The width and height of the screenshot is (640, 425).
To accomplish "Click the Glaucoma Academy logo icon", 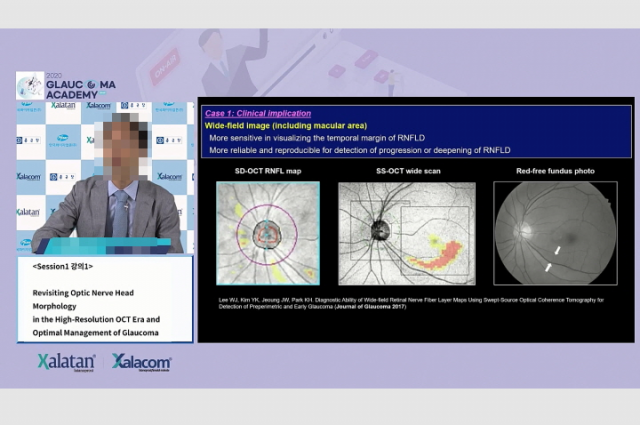I will point(30,85).
